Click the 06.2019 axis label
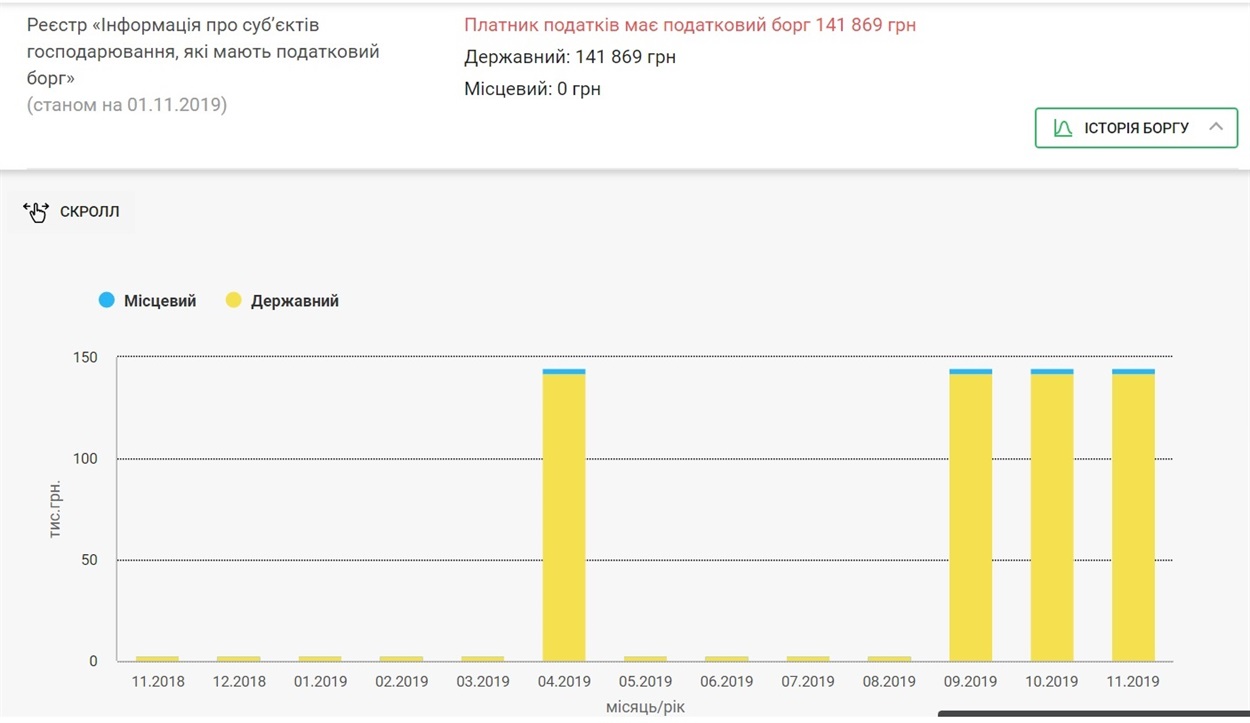Image resolution: width=1250 pixels, height=723 pixels. pyautogui.click(x=726, y=682)
